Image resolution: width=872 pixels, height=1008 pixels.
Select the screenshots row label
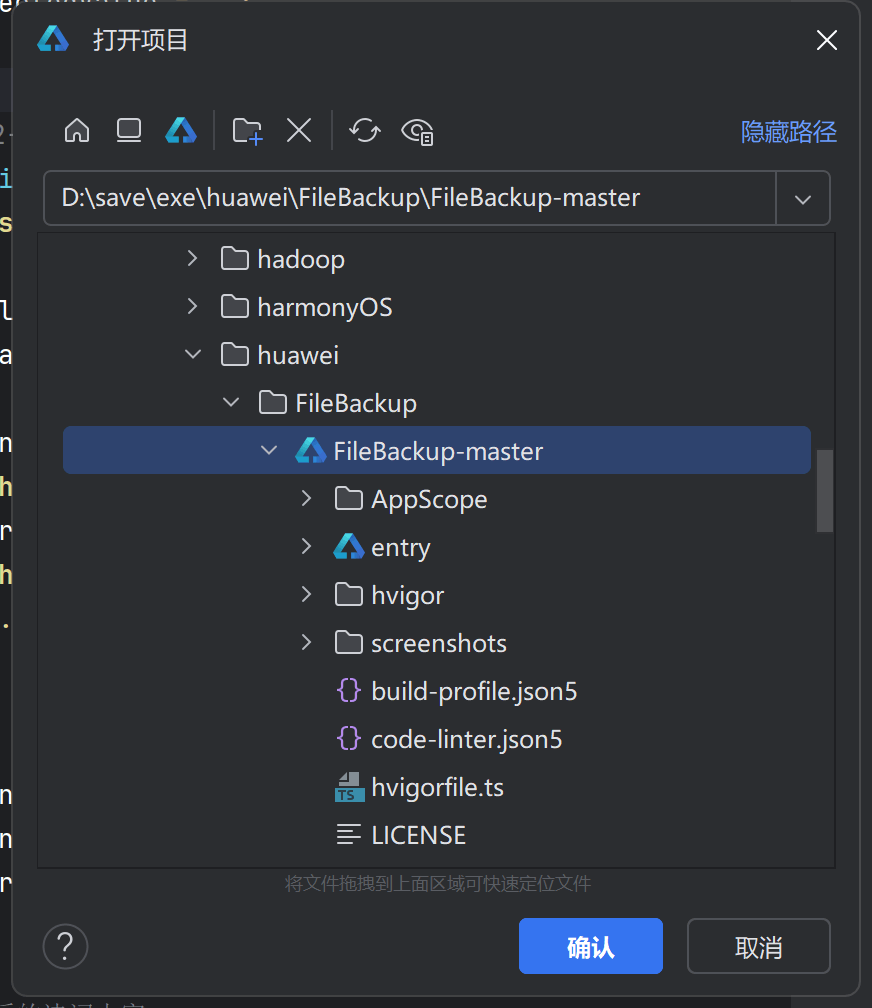[439, 643]
